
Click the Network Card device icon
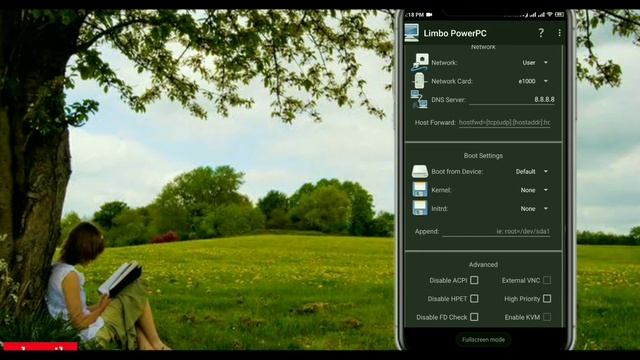point(419,81)
